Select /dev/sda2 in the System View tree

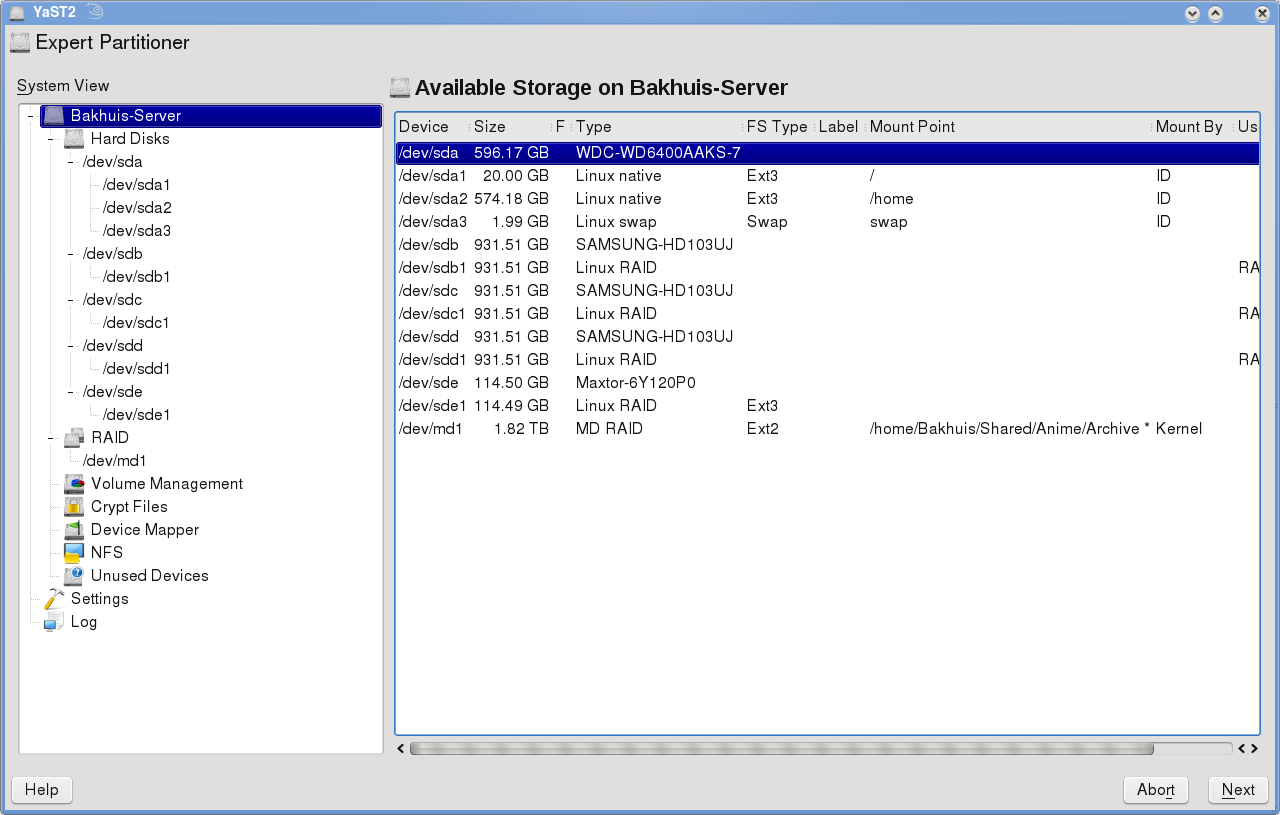(x=137, y=208)
